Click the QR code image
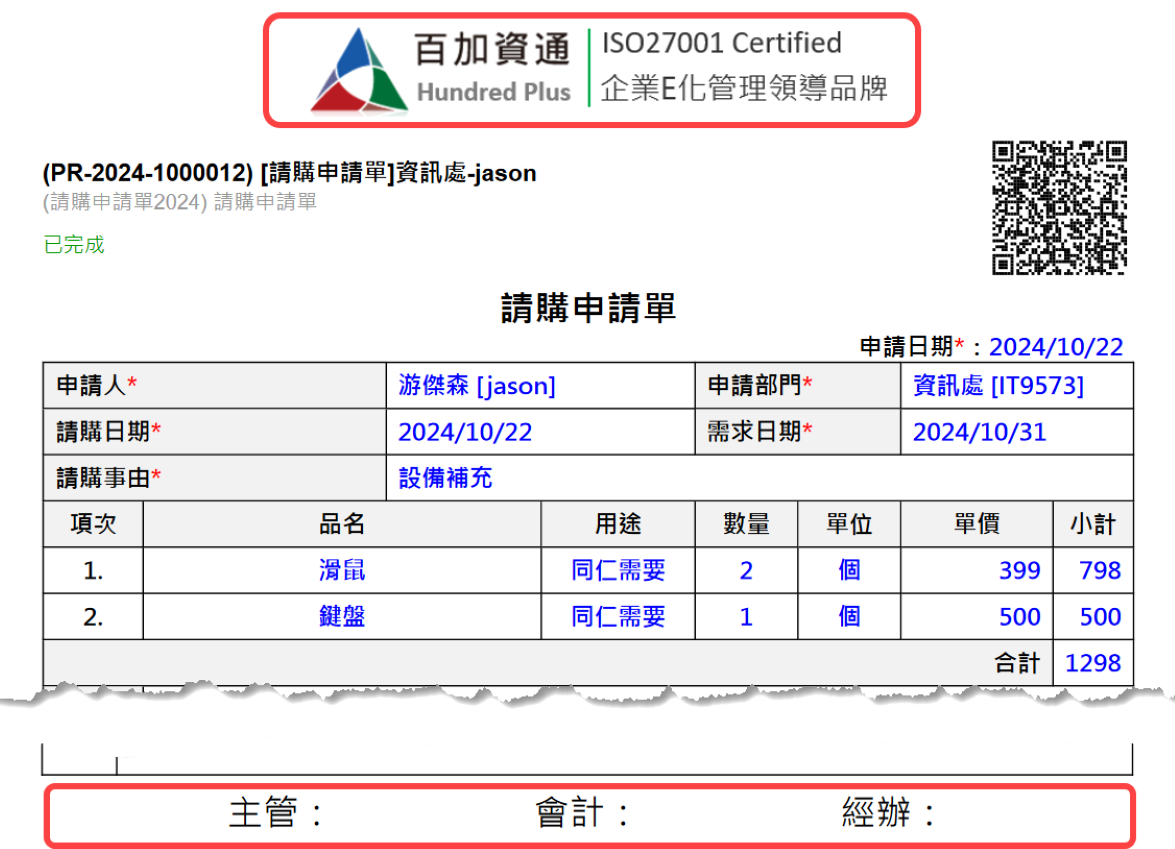The image size is (1175, 849). [x=1060, y=208]
